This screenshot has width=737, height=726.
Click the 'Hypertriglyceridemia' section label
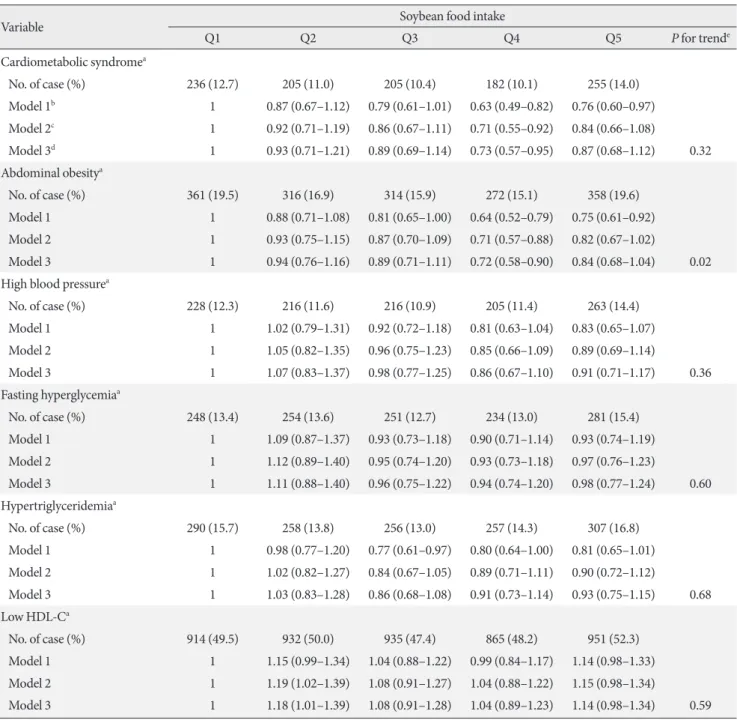[x=58, y=506]
